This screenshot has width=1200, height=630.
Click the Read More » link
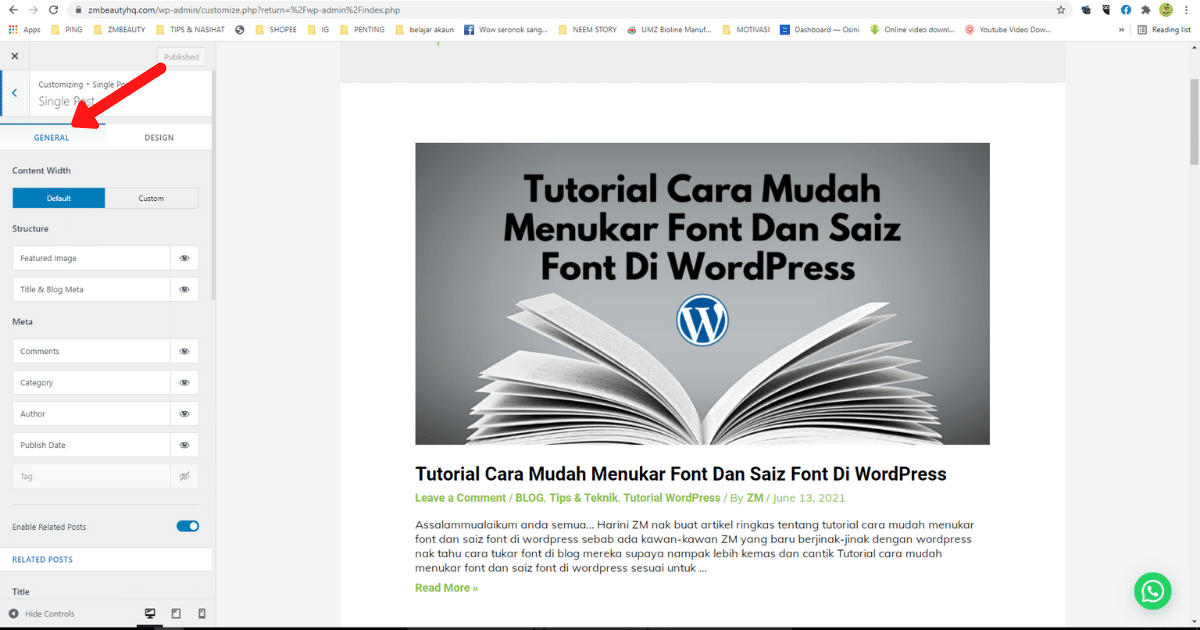tap(446, 587)
